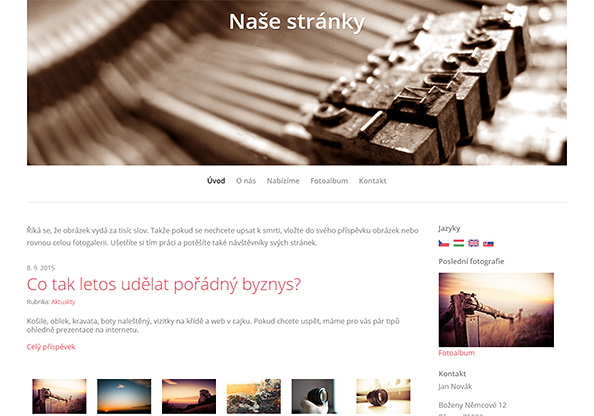Open Fotoalbum in the top navigation
This screenshot has height=416, width=594.
coord(329,181)
